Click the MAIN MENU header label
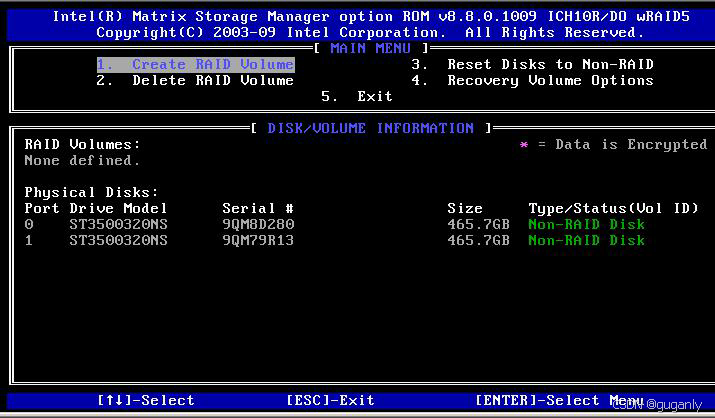The image size is (715, 418). pos(371,48)
